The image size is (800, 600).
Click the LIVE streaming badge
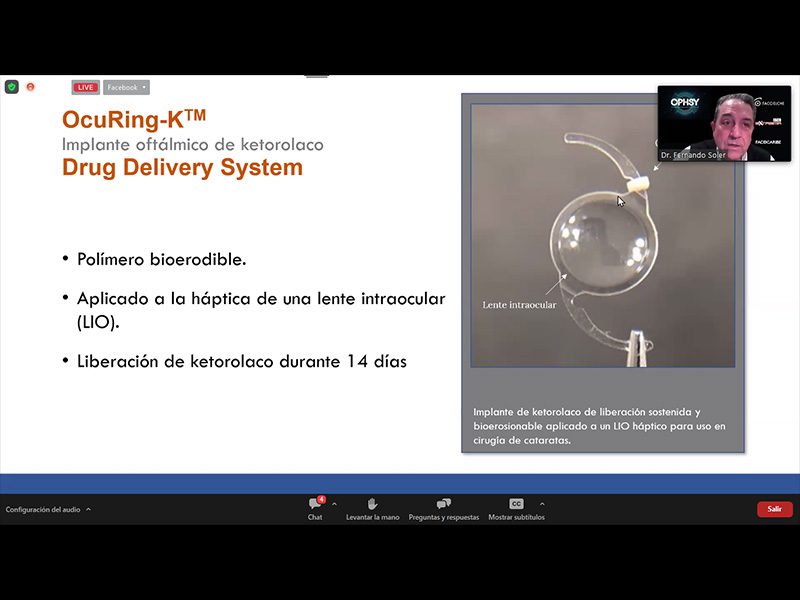[85, 87]
